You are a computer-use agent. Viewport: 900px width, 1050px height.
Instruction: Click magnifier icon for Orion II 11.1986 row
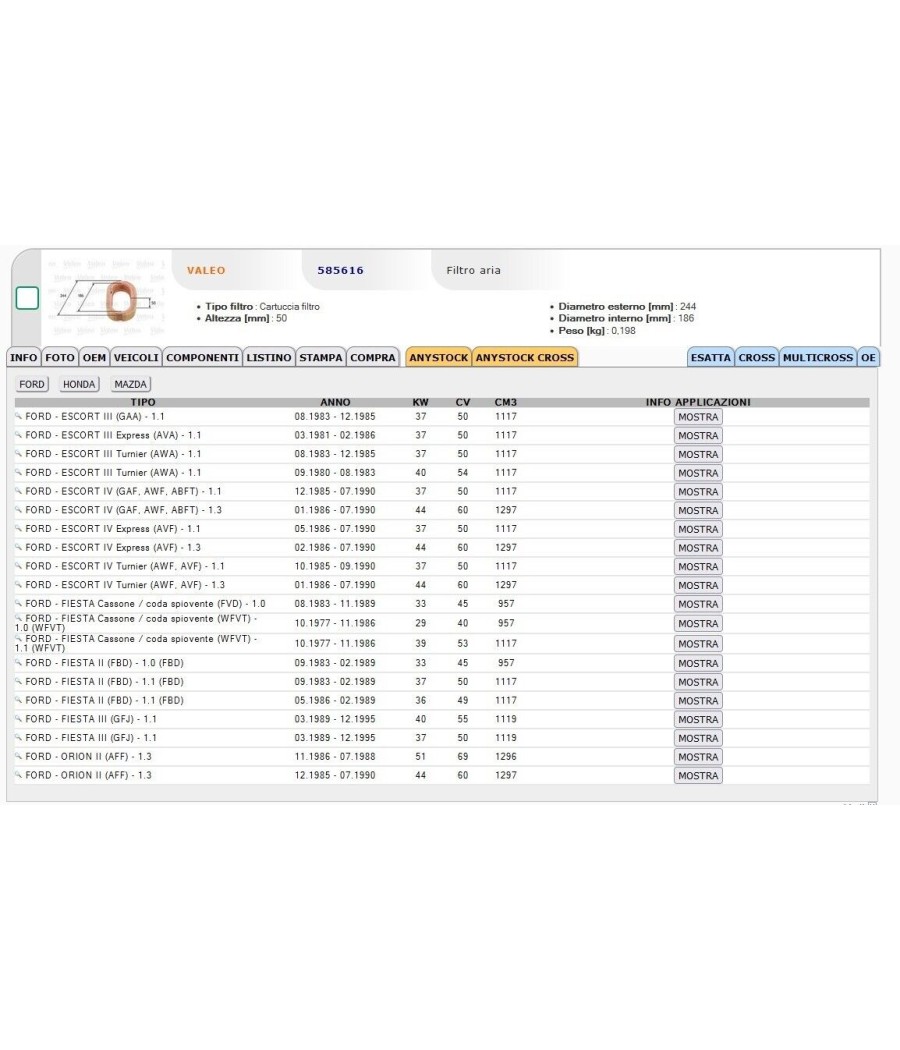pyautogui.click(x=19, y=756)
